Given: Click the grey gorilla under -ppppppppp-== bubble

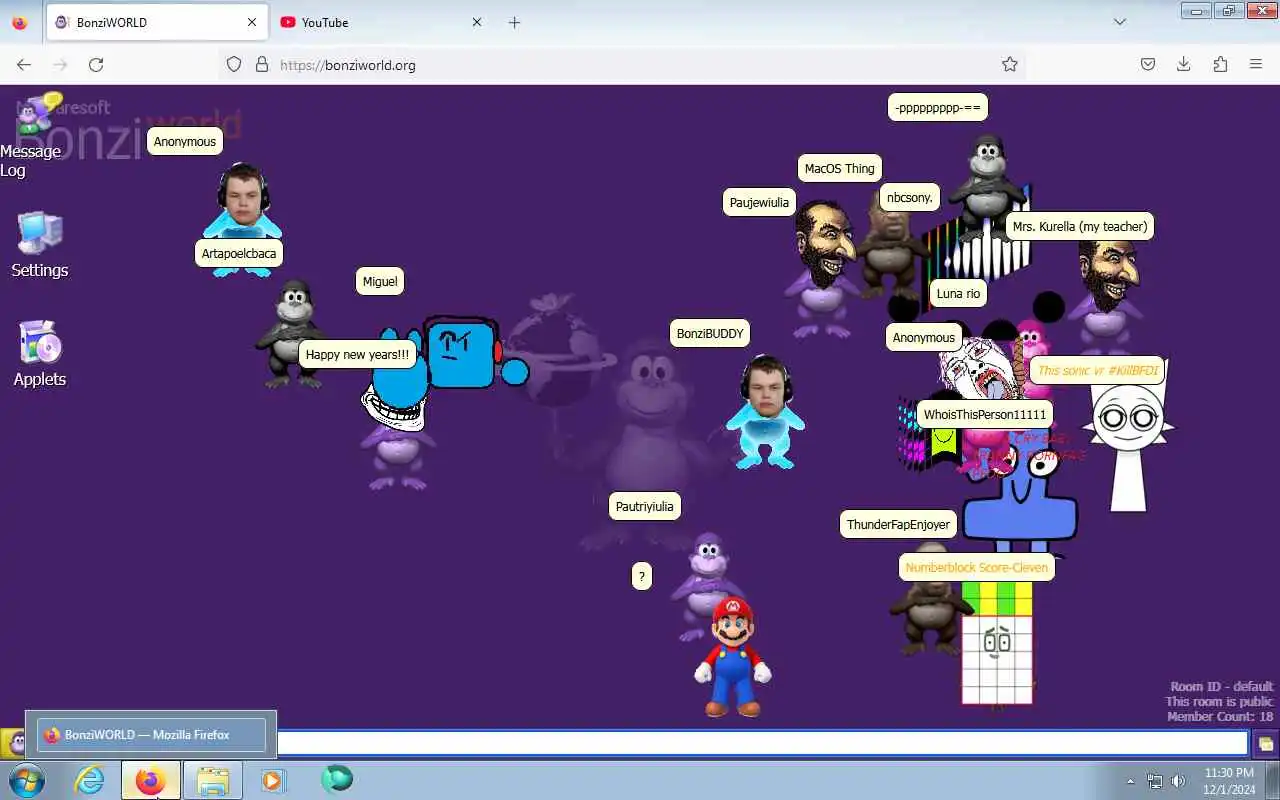Looking at the screenshot, I should (988, 185).
